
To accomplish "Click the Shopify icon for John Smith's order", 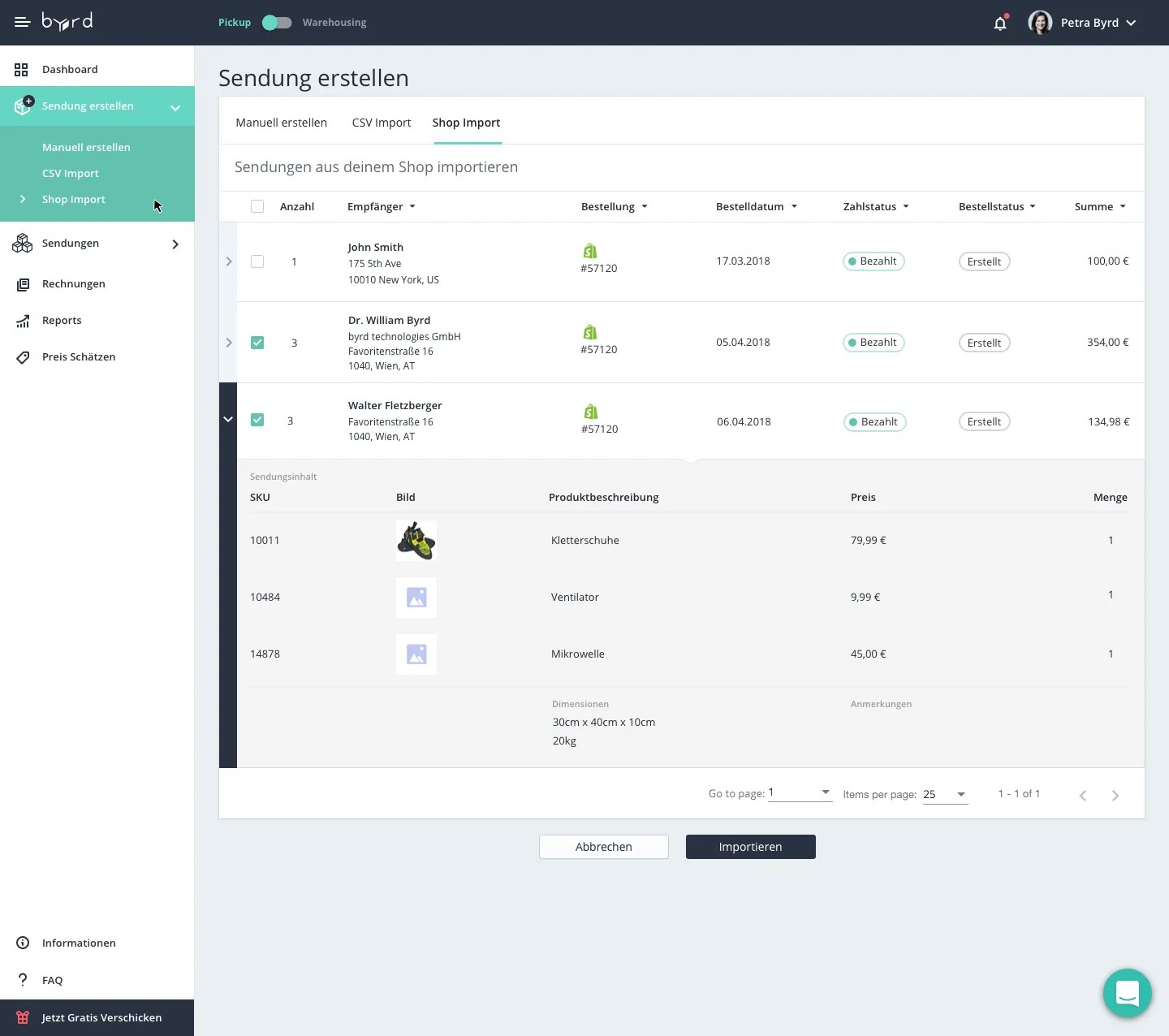I will tap(590, 251).
